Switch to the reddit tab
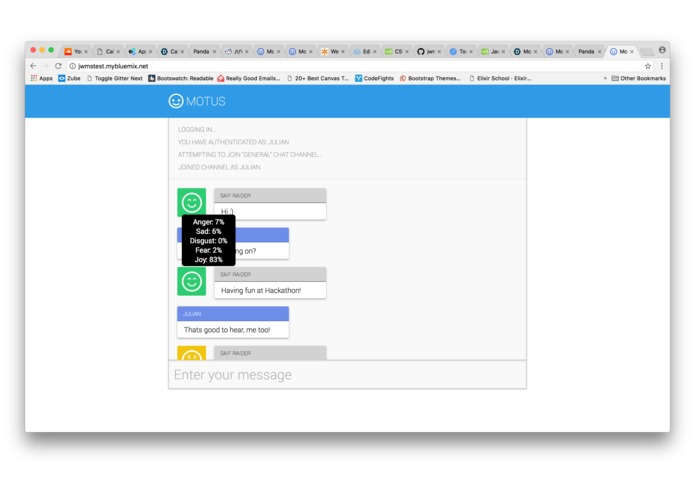Screen dimensions: 695x494 point(235,51)
